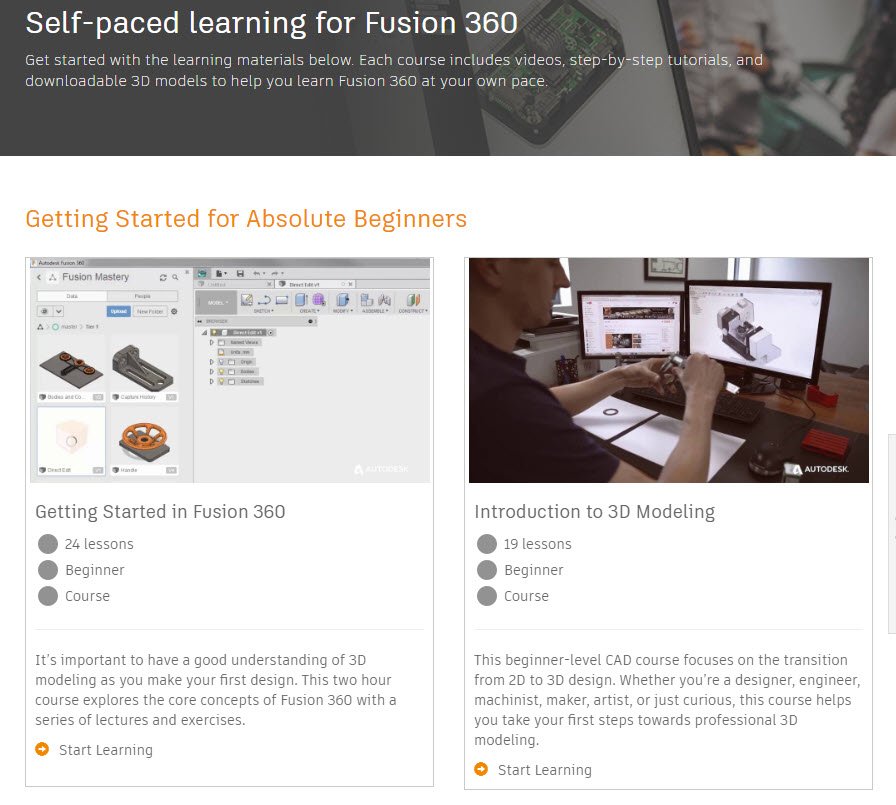Open the Getting Started in Fusion 360 thumbnail
The height and width of the screenshot is (805, 896).
(x=230, y=370)
